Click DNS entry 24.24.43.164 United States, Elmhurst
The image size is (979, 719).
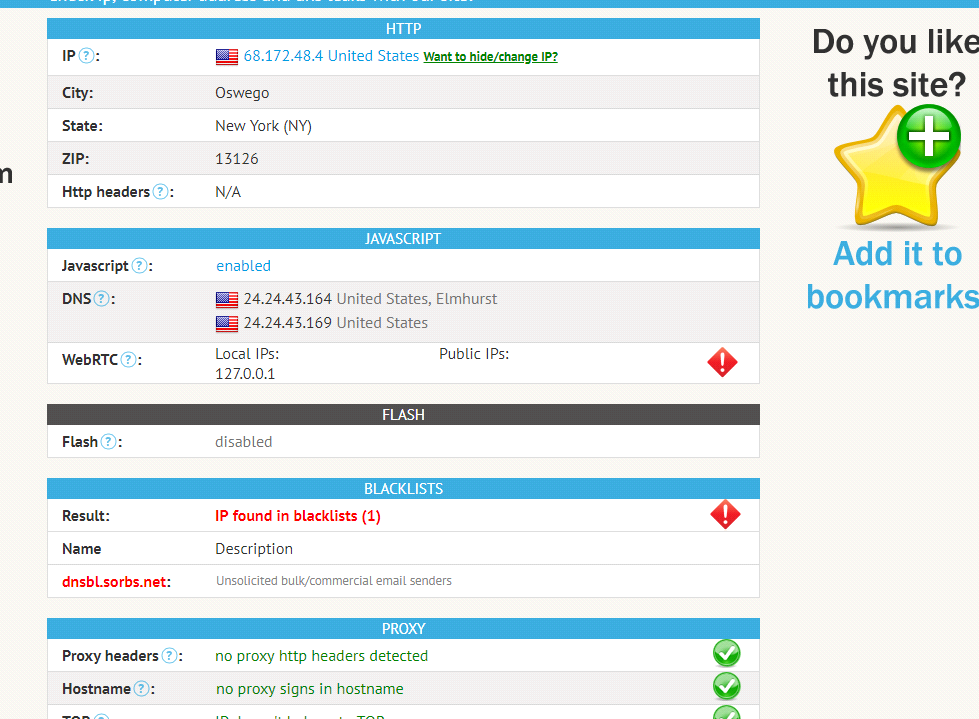click(x=370, y=299)
